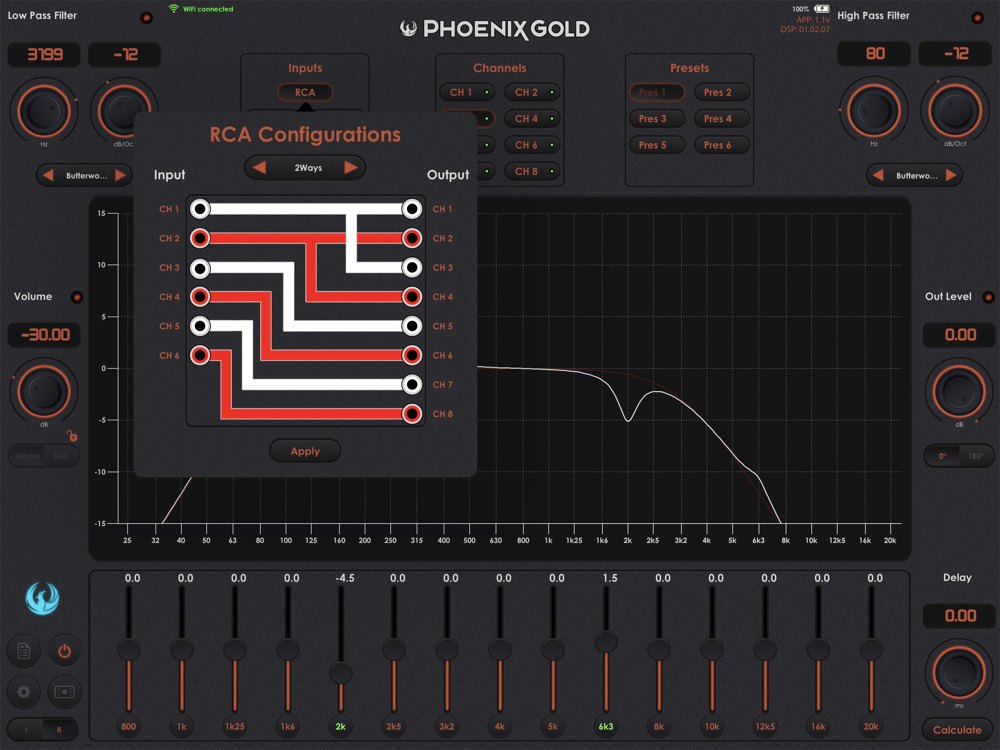Apply the RCA configuration
The height and width of the screenshot is (750, 1000).
tap(305, 451)
